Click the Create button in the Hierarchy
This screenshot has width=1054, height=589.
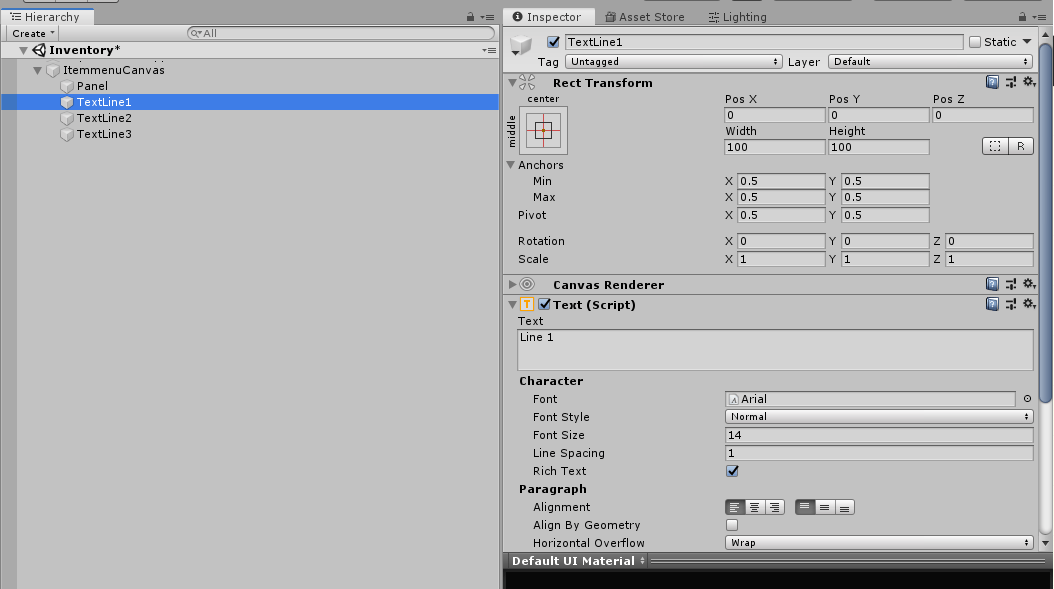click(x=31, y=32)
